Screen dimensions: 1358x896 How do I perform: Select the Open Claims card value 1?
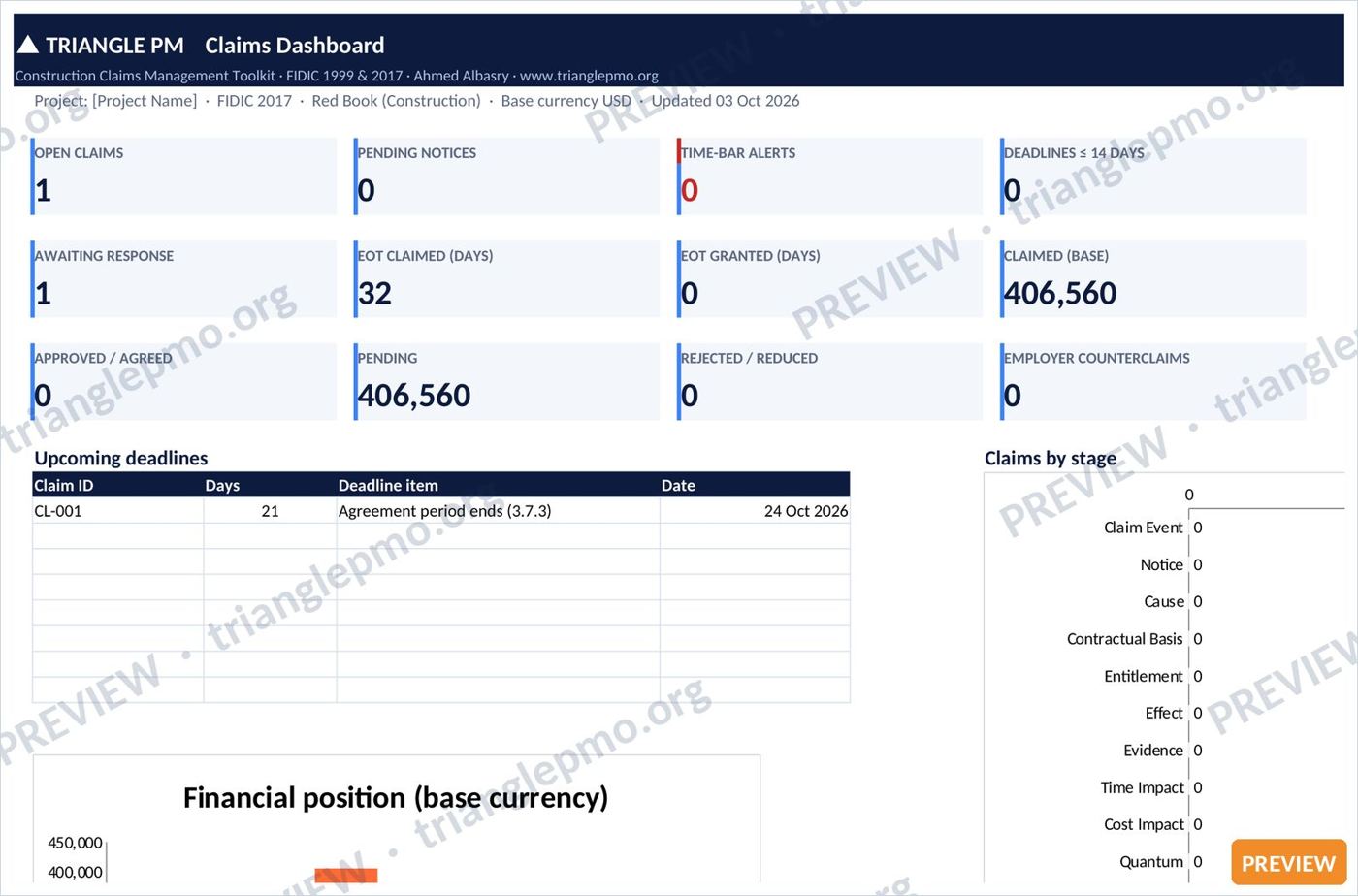(x=43, y=190)
